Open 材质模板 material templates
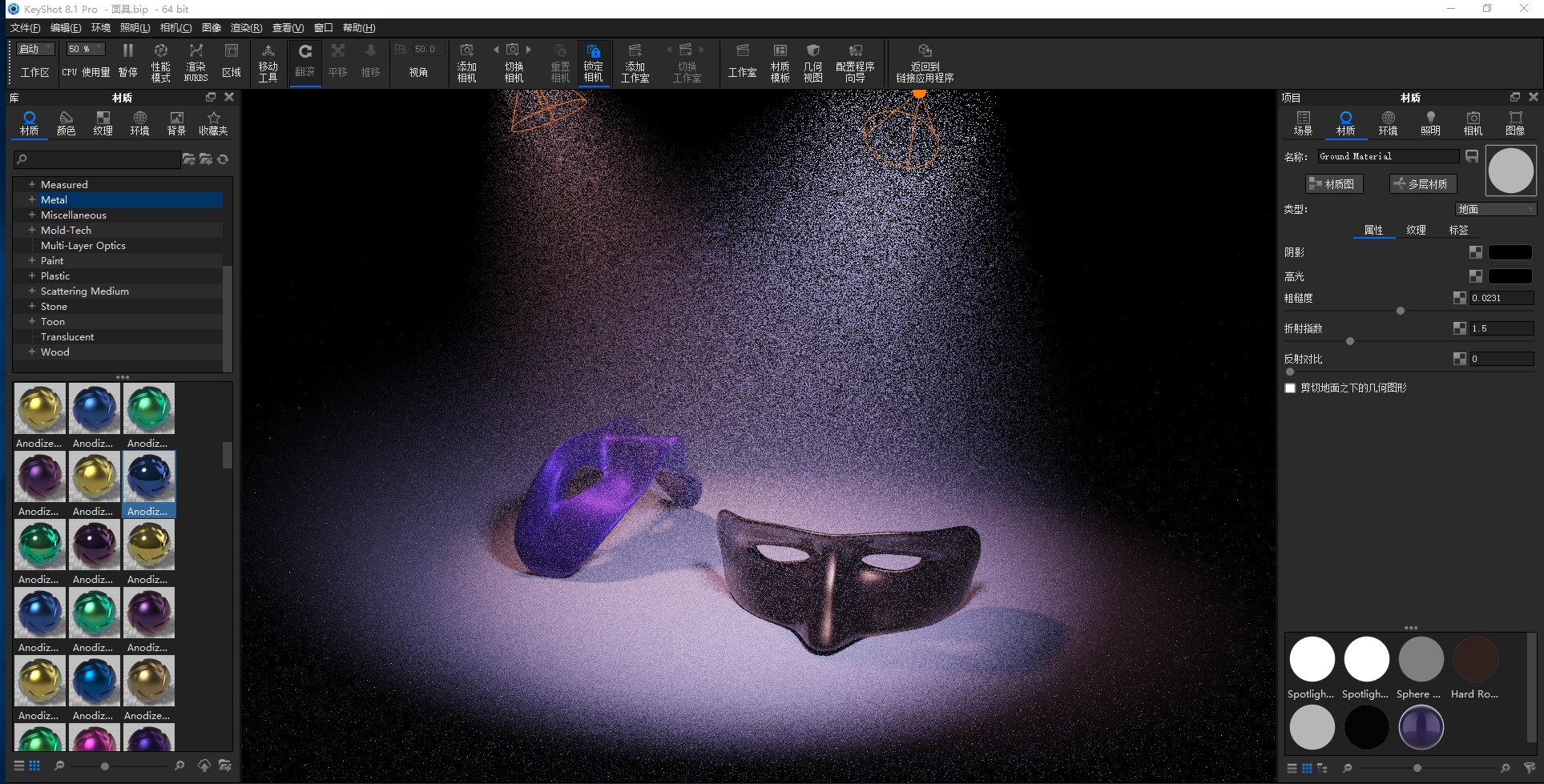Viewport: 1544px width, 784px height. [x=780, y=61]
